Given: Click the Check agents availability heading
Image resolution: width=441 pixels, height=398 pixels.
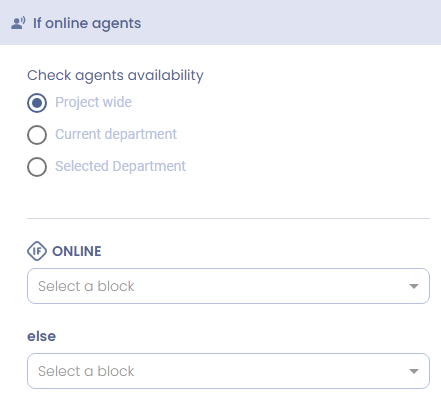Looking at the screenshot, I should point(115,76).
